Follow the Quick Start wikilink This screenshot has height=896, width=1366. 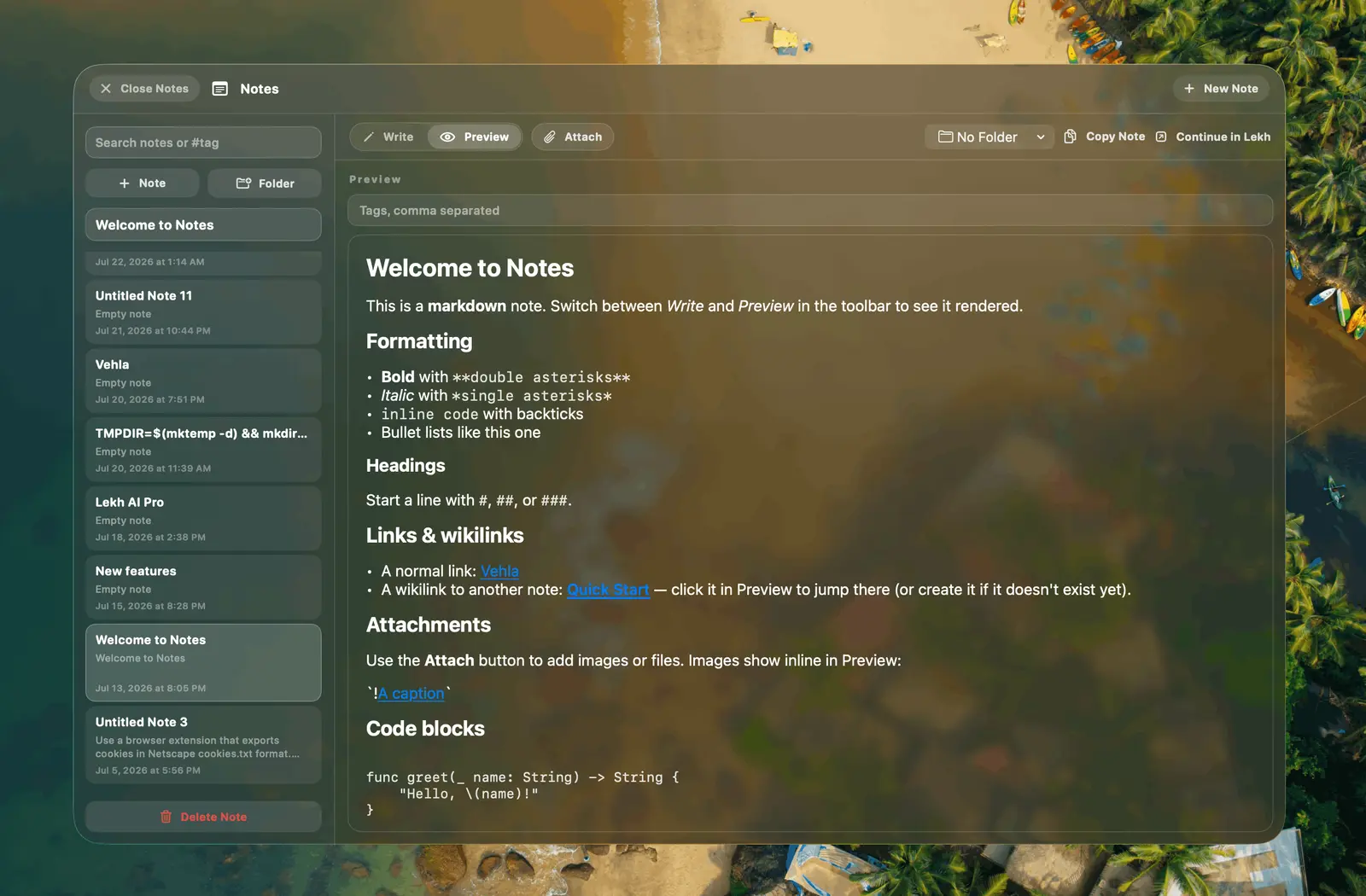click(609, 590)
